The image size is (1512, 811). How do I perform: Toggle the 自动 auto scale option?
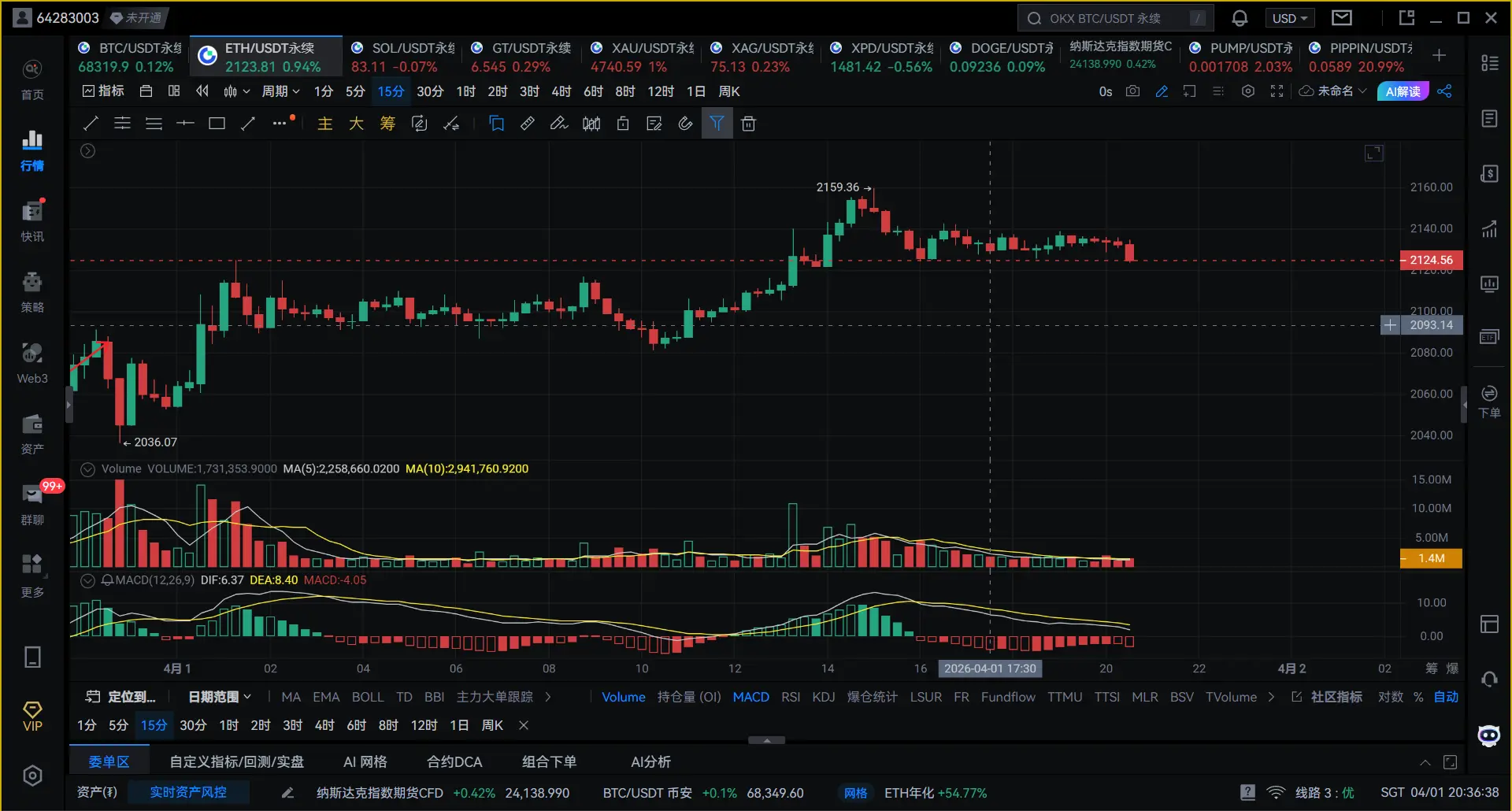(x=1446, y=697)
